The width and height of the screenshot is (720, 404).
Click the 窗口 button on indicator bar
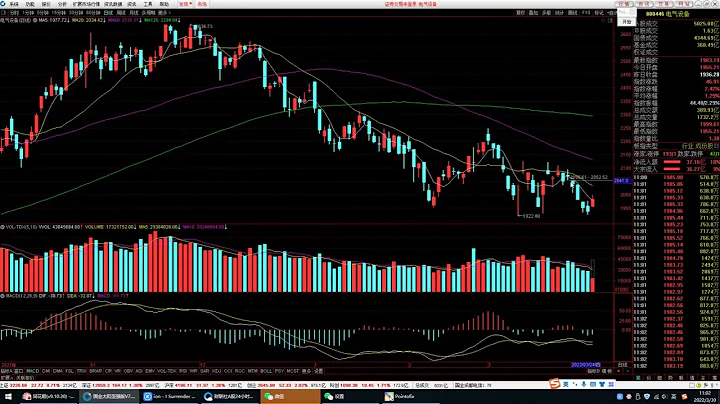pos(18,370)
